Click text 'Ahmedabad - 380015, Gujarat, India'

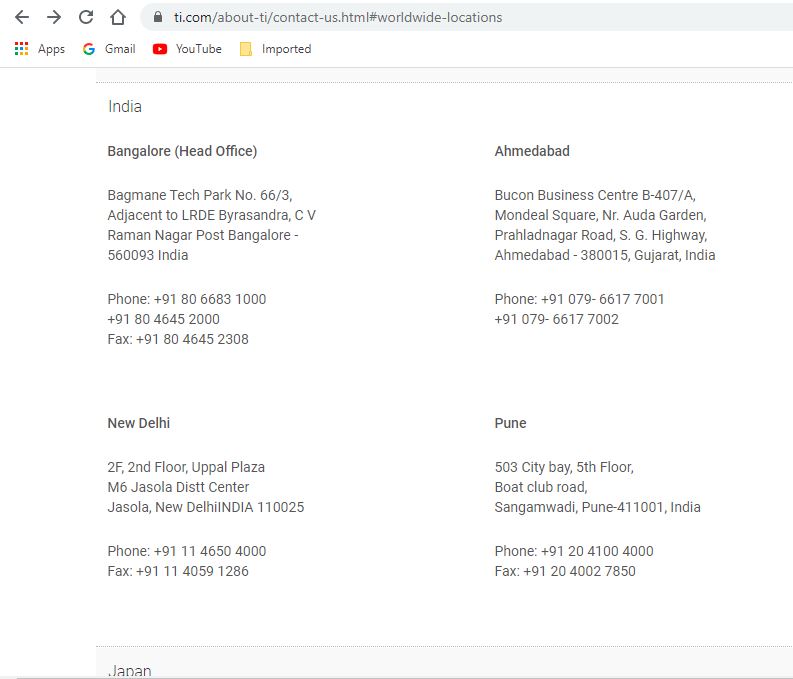[605, 255]
